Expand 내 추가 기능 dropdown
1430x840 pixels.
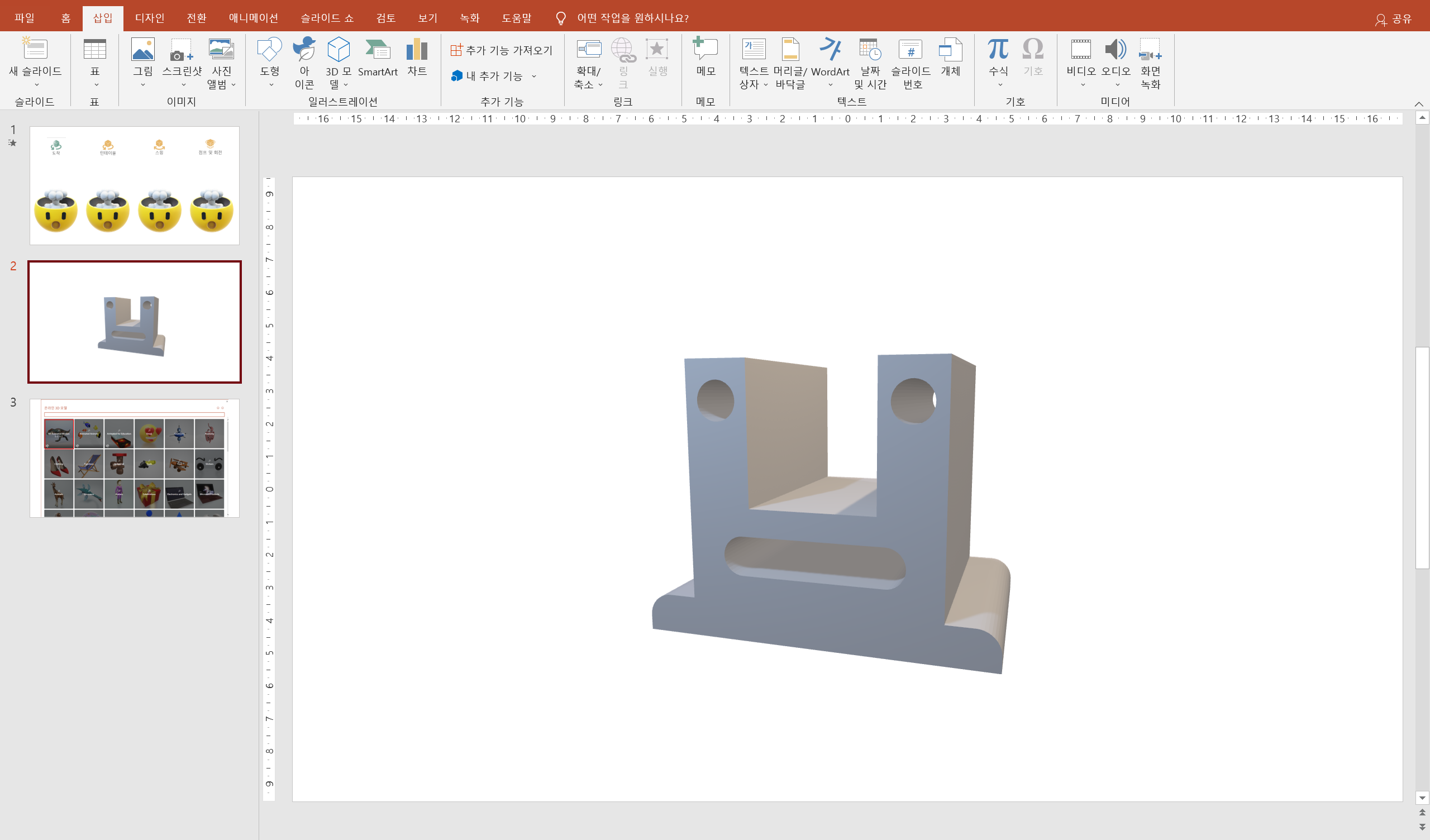[x=533, y=76]
